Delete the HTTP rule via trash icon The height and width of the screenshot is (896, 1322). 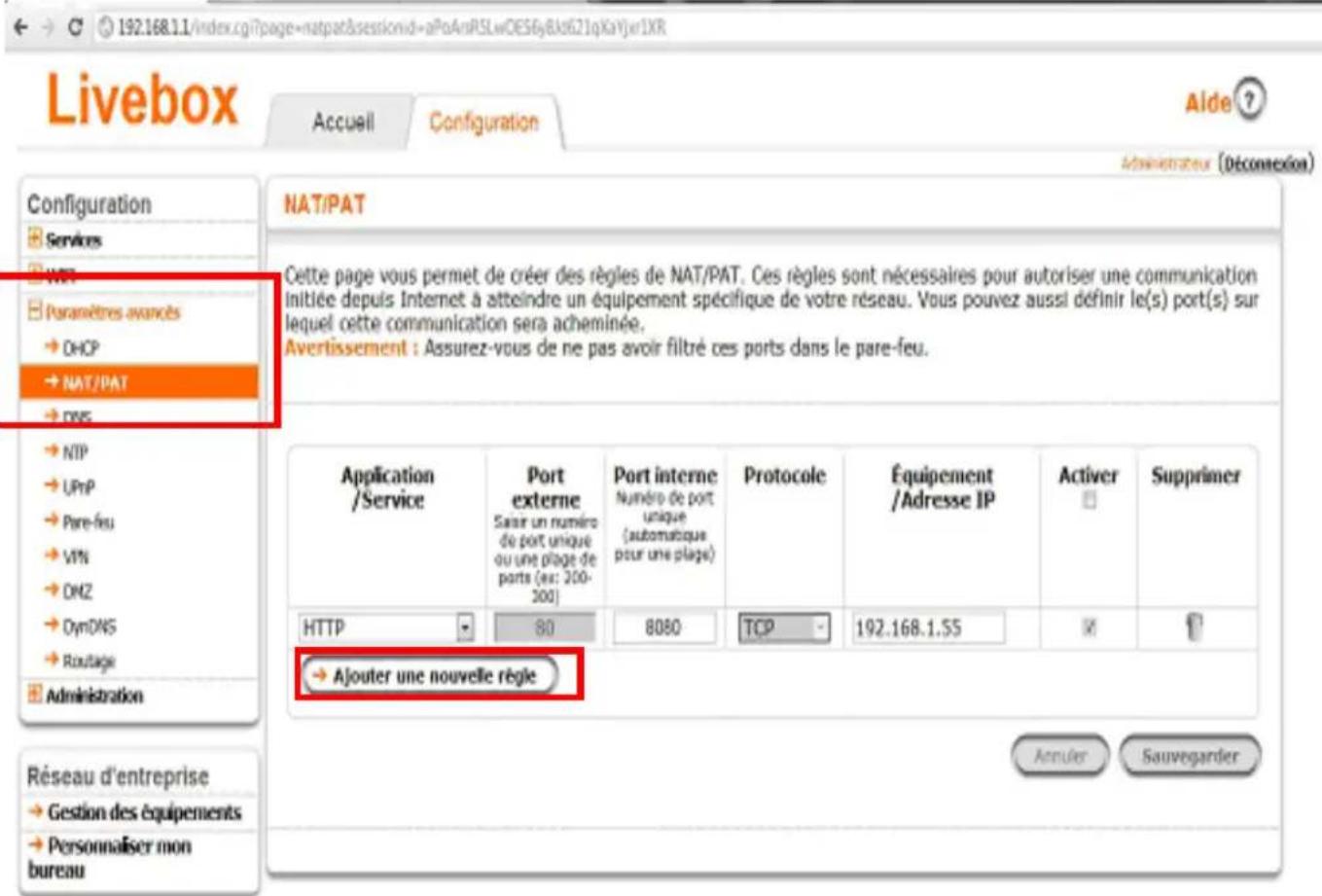point(1194,627)
